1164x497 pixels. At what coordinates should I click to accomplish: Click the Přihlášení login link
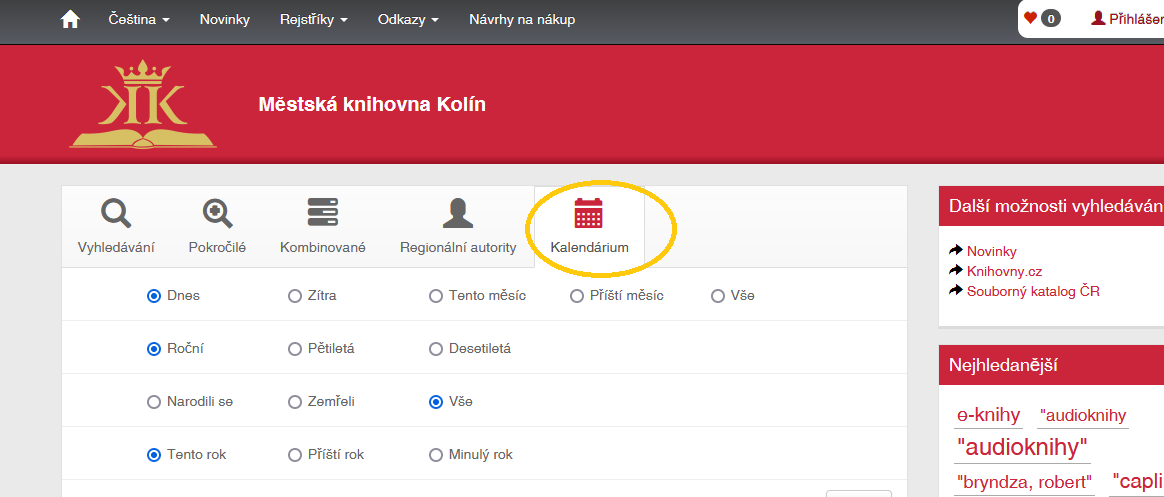1136,19
